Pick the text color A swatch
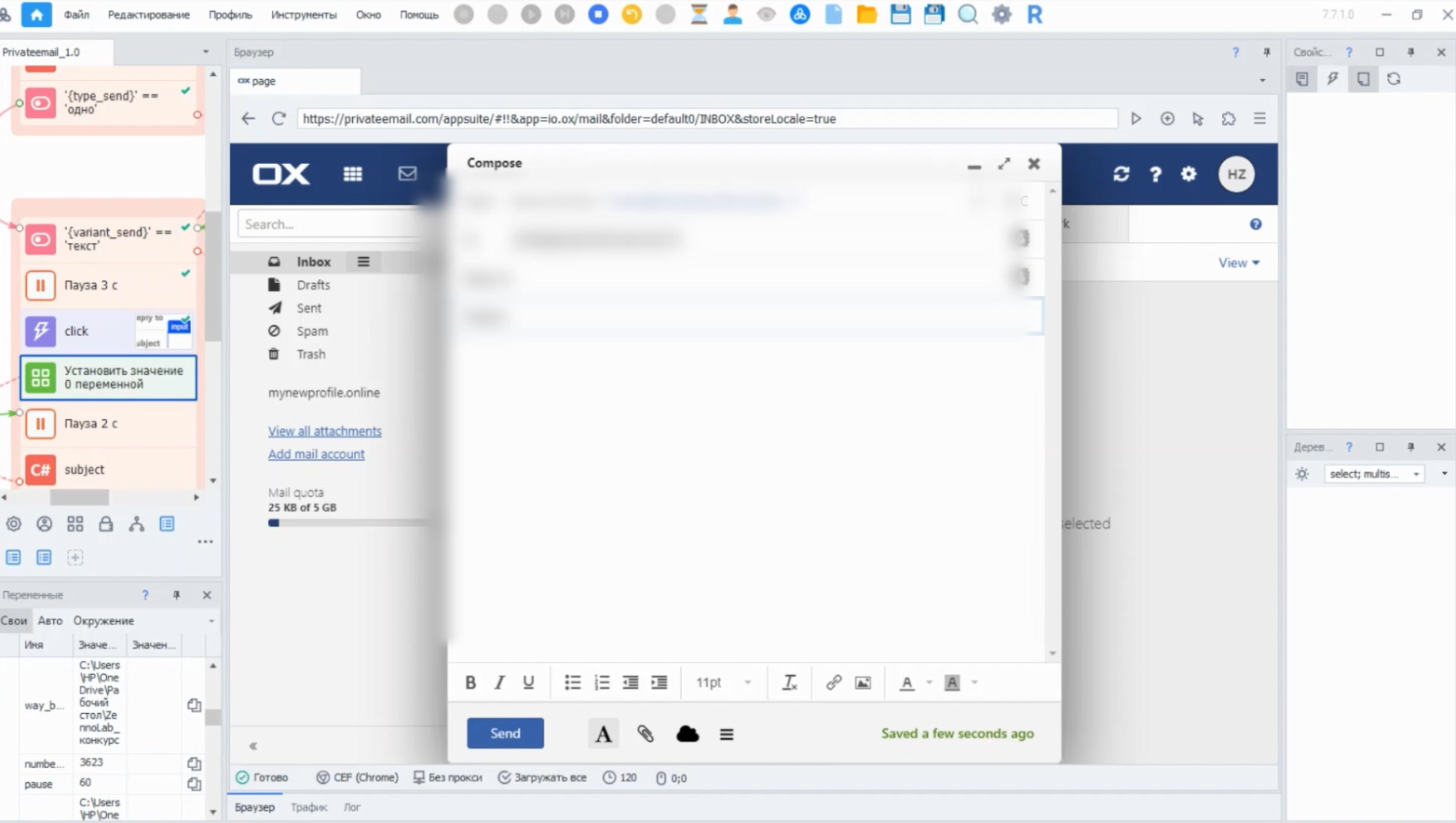The width and height of the screenshot is (1456, 823). (906, 682)
